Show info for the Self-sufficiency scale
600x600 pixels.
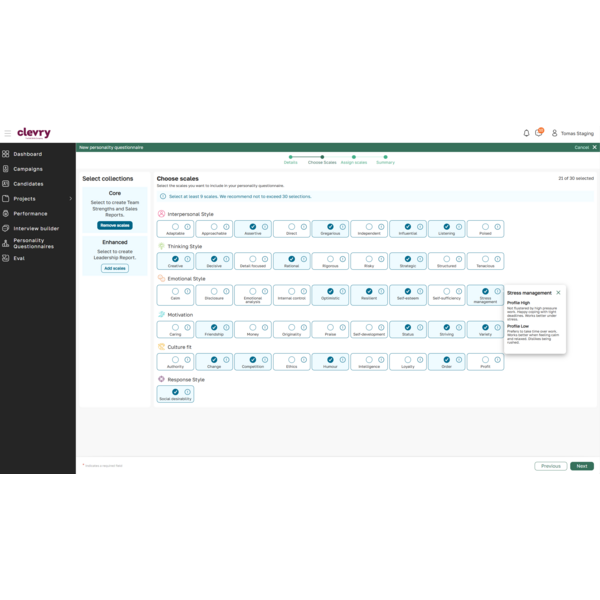[x=459, y=291]
